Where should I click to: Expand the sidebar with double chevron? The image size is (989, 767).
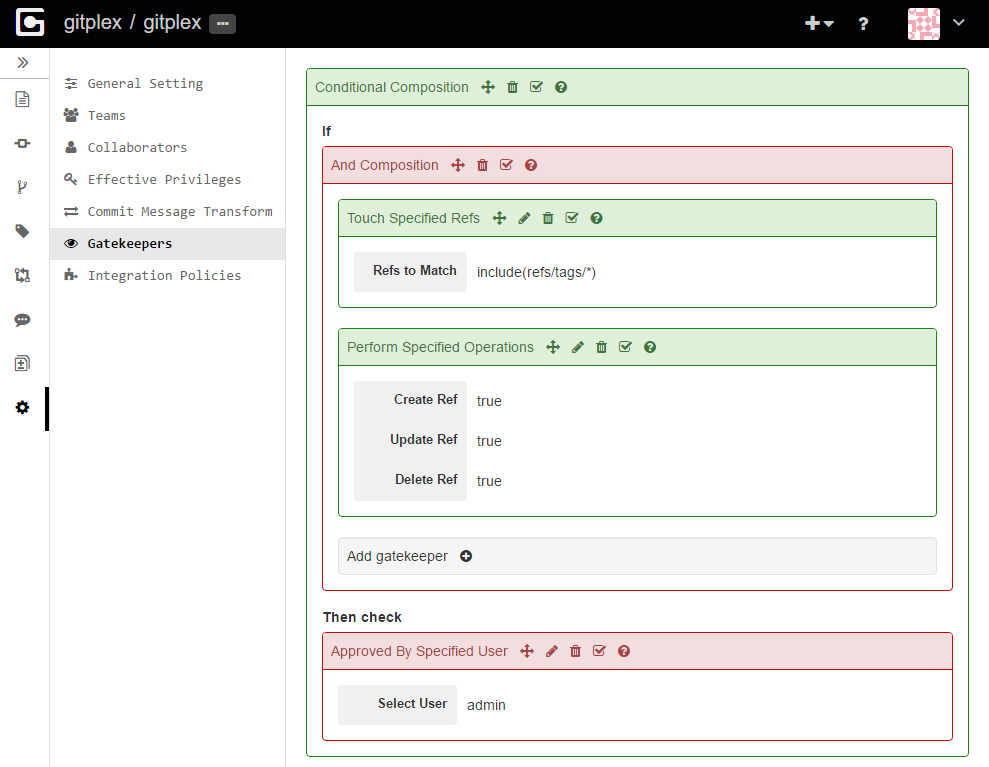[23, 62]
